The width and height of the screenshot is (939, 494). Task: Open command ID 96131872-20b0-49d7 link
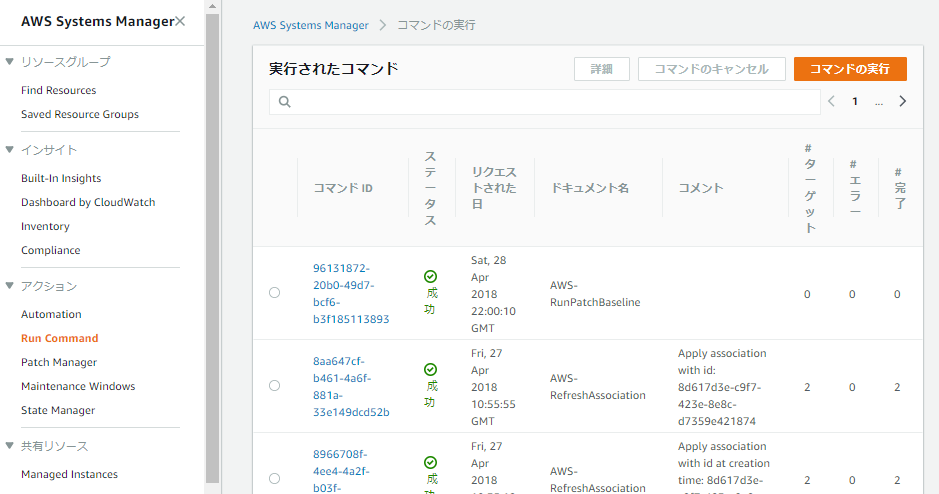pos(351,293)
